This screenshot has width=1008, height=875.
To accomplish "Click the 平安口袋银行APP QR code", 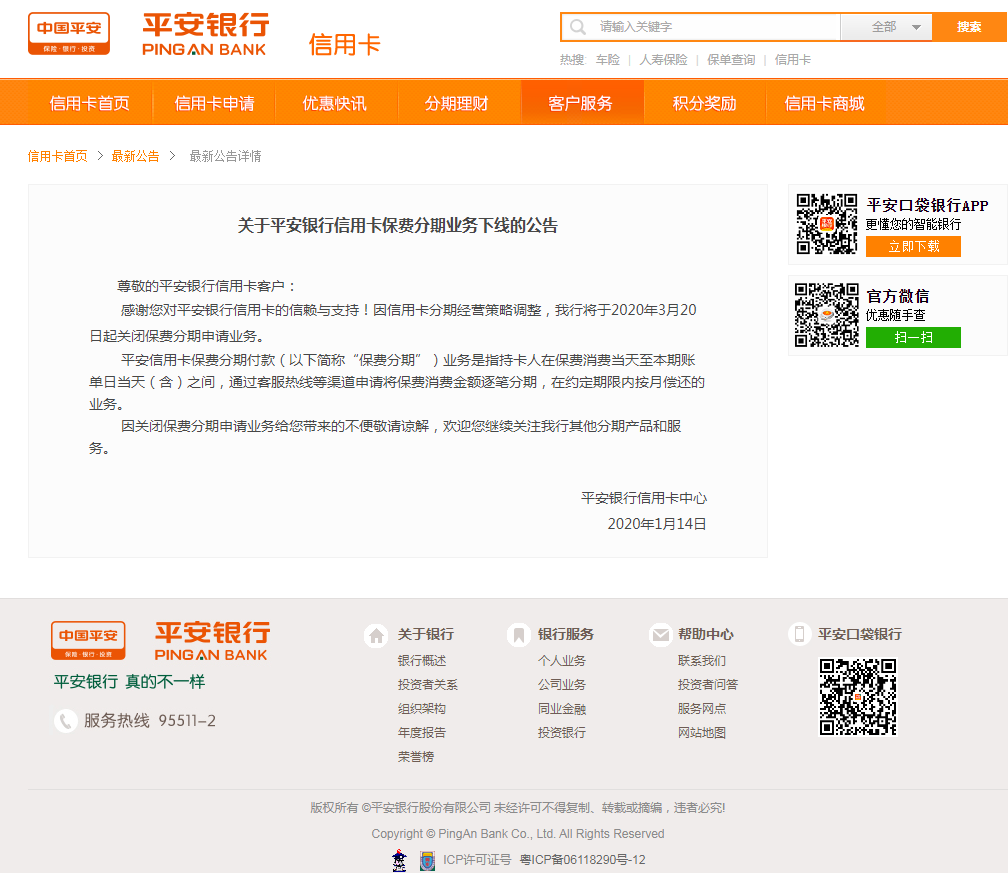I will point(827,224).
